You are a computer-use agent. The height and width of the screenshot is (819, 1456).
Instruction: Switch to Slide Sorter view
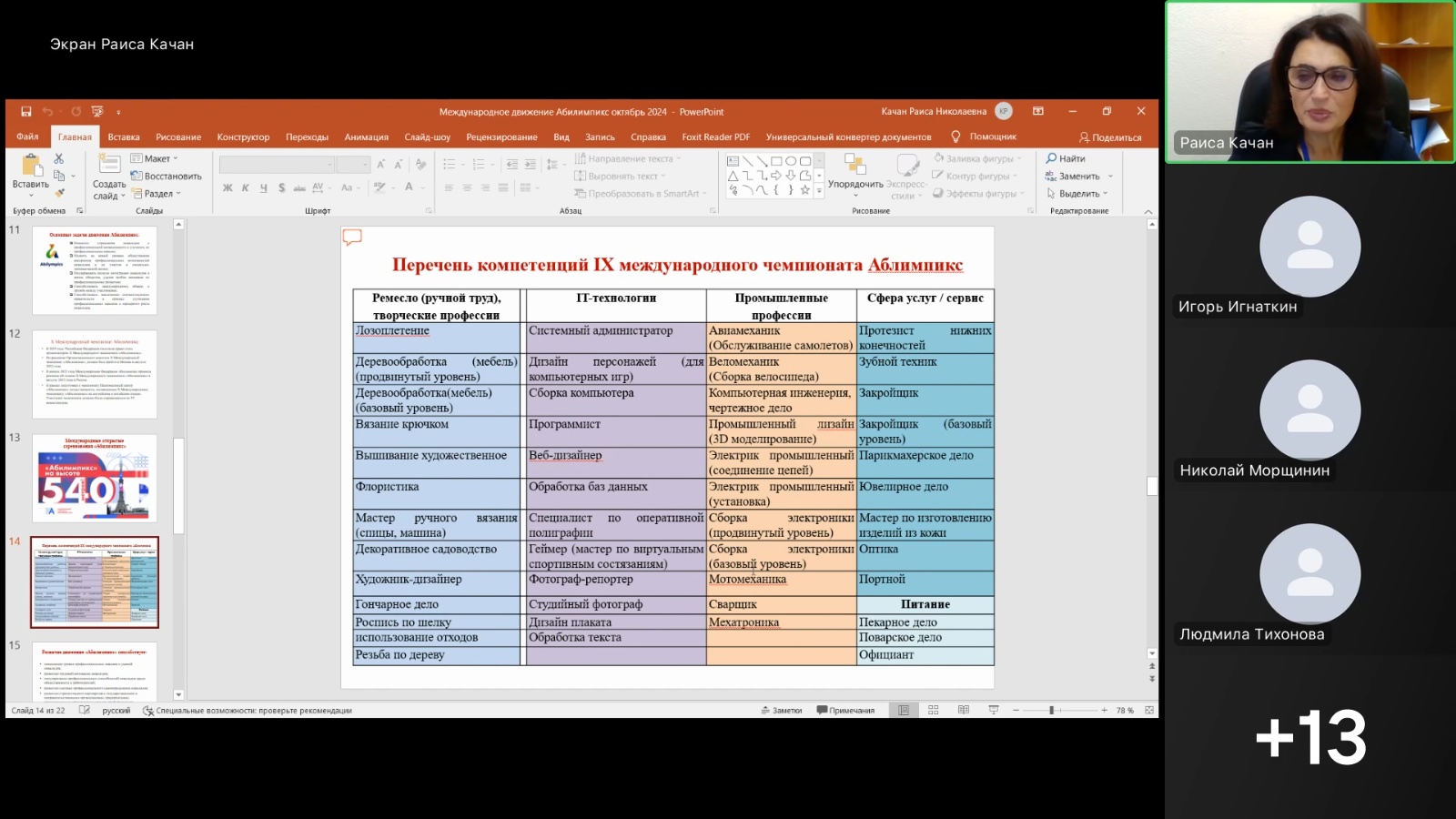click(933, 710)
